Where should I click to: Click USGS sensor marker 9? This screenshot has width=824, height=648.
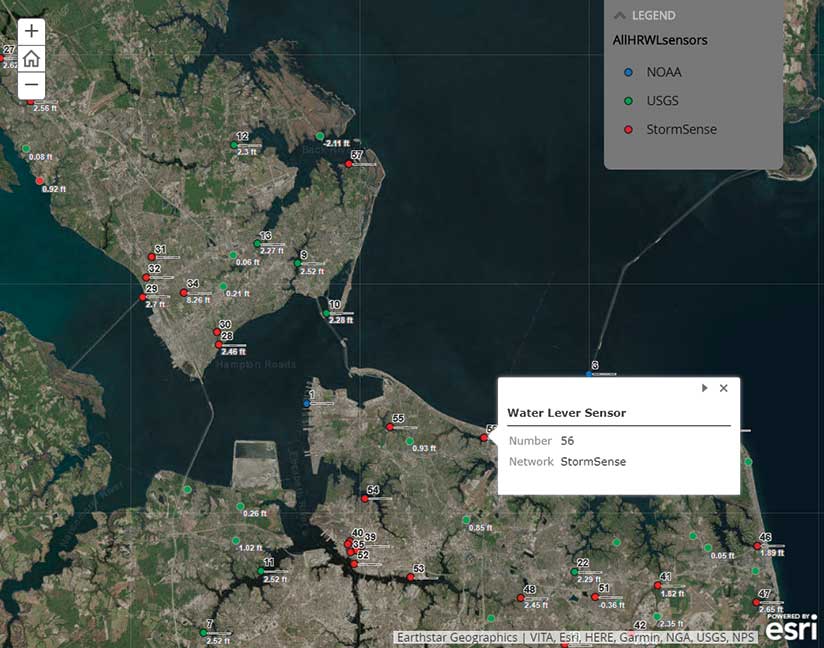point(297,263)
